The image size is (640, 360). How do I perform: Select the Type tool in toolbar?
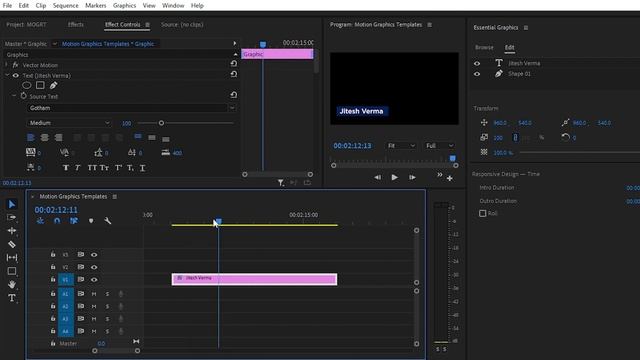tap(12, 298)
